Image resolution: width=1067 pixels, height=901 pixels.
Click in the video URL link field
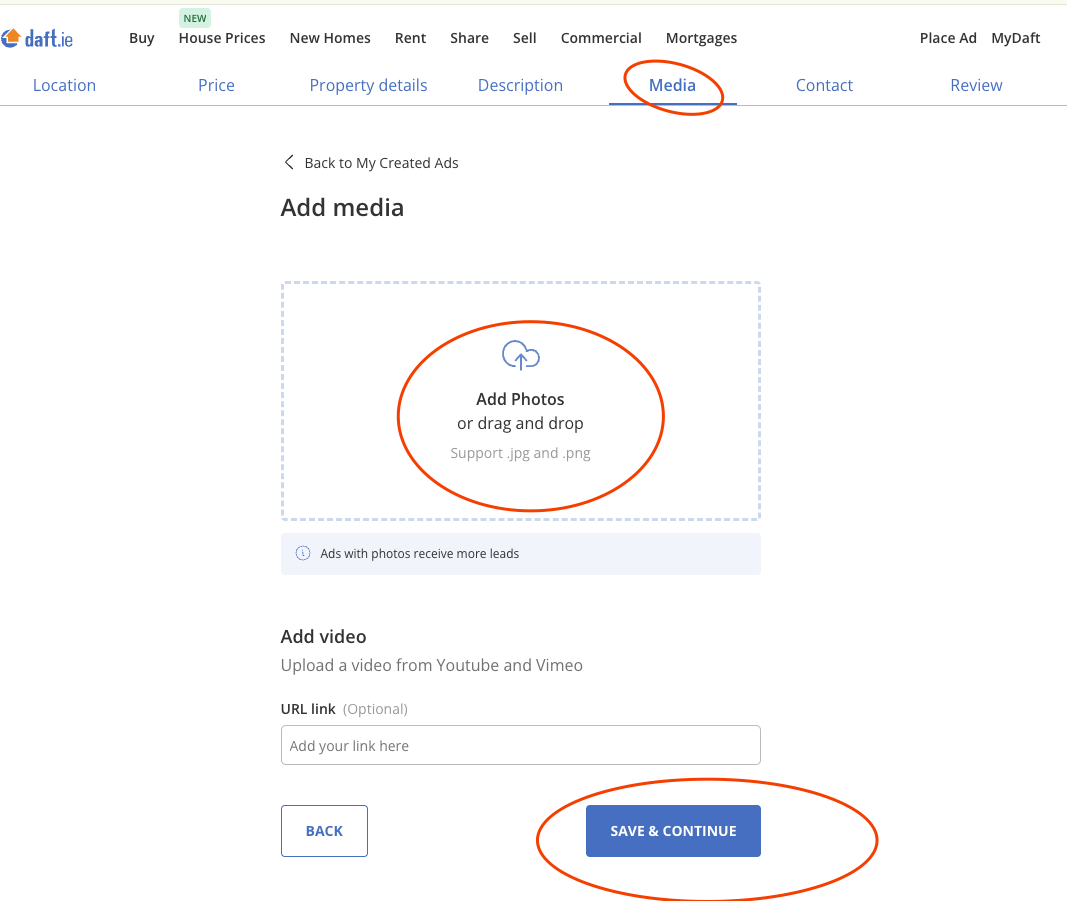point(520,745)
